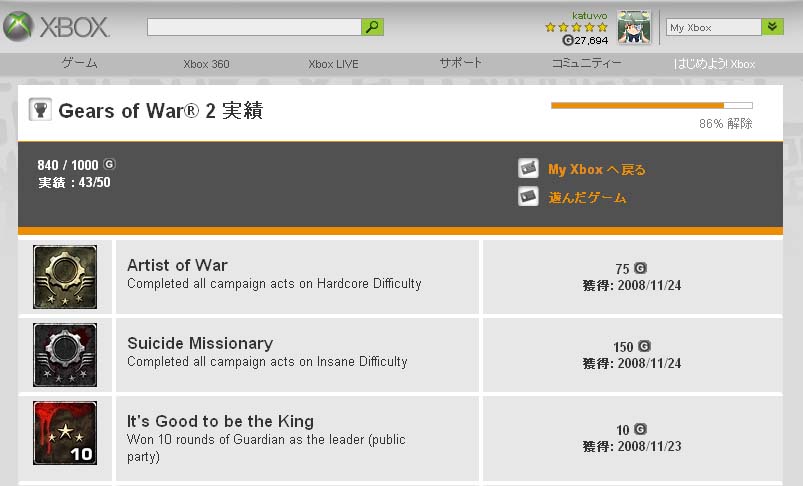Click the Won 10 rounds of Guardian description

click(266, 448)
